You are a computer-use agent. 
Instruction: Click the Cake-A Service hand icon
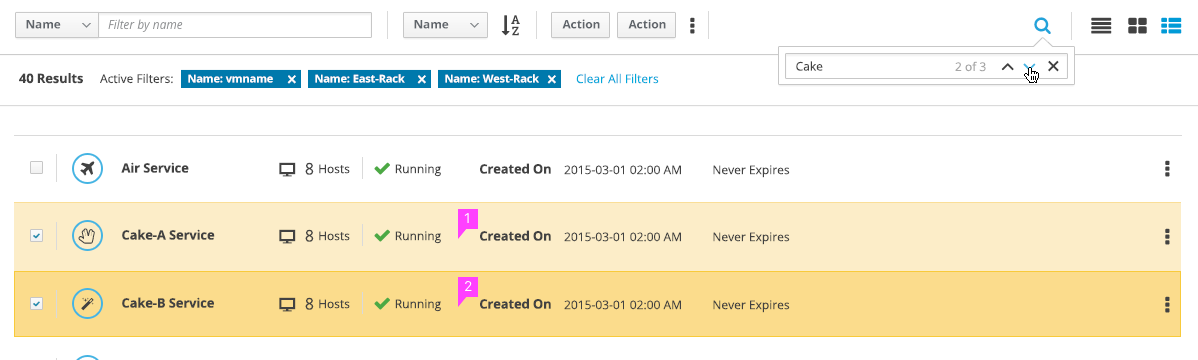click(89, 236)
